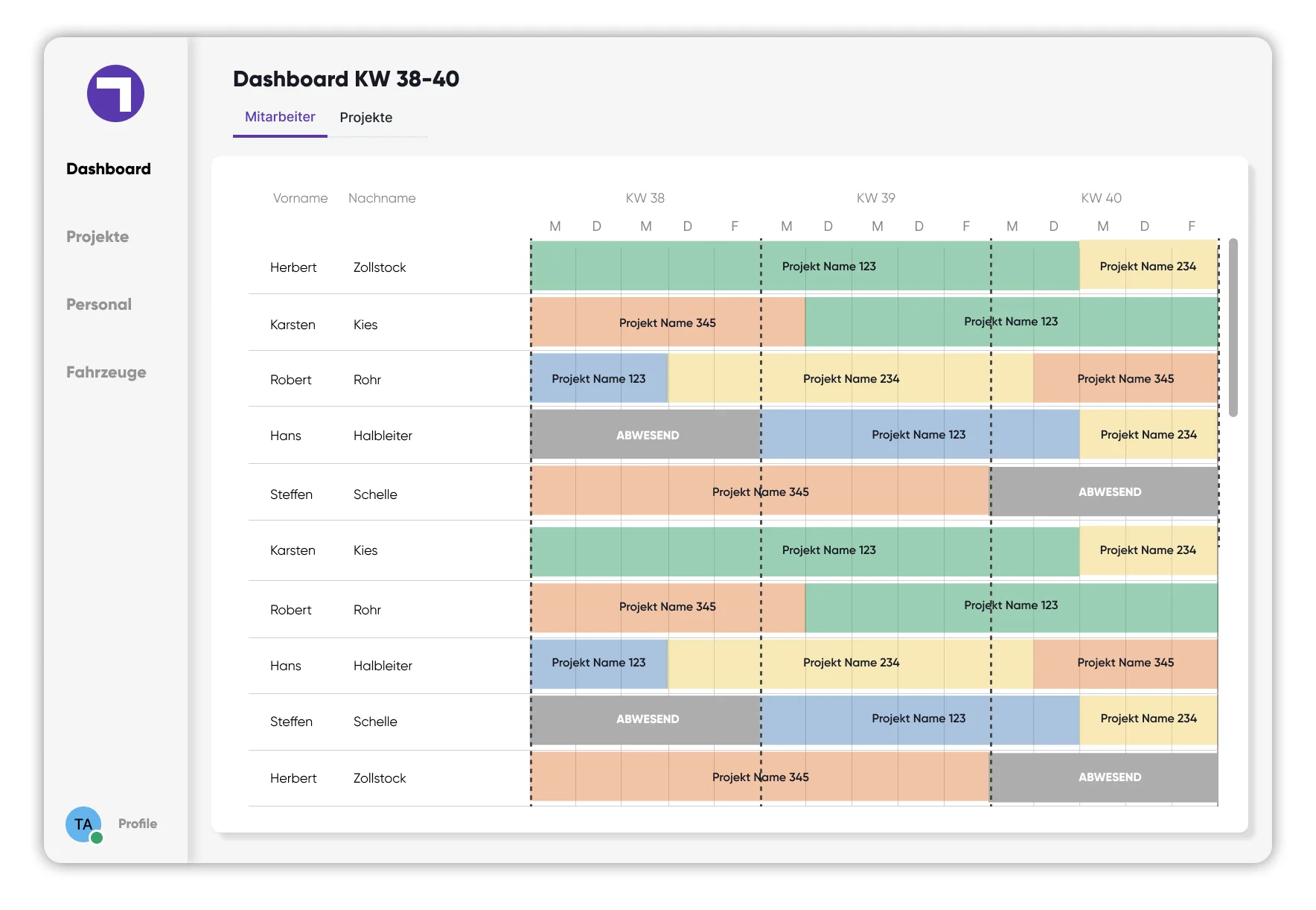Click the vertical scrollbar thumb
The width and height of the screenshot is (1316, 910).
click(1233, 328)
